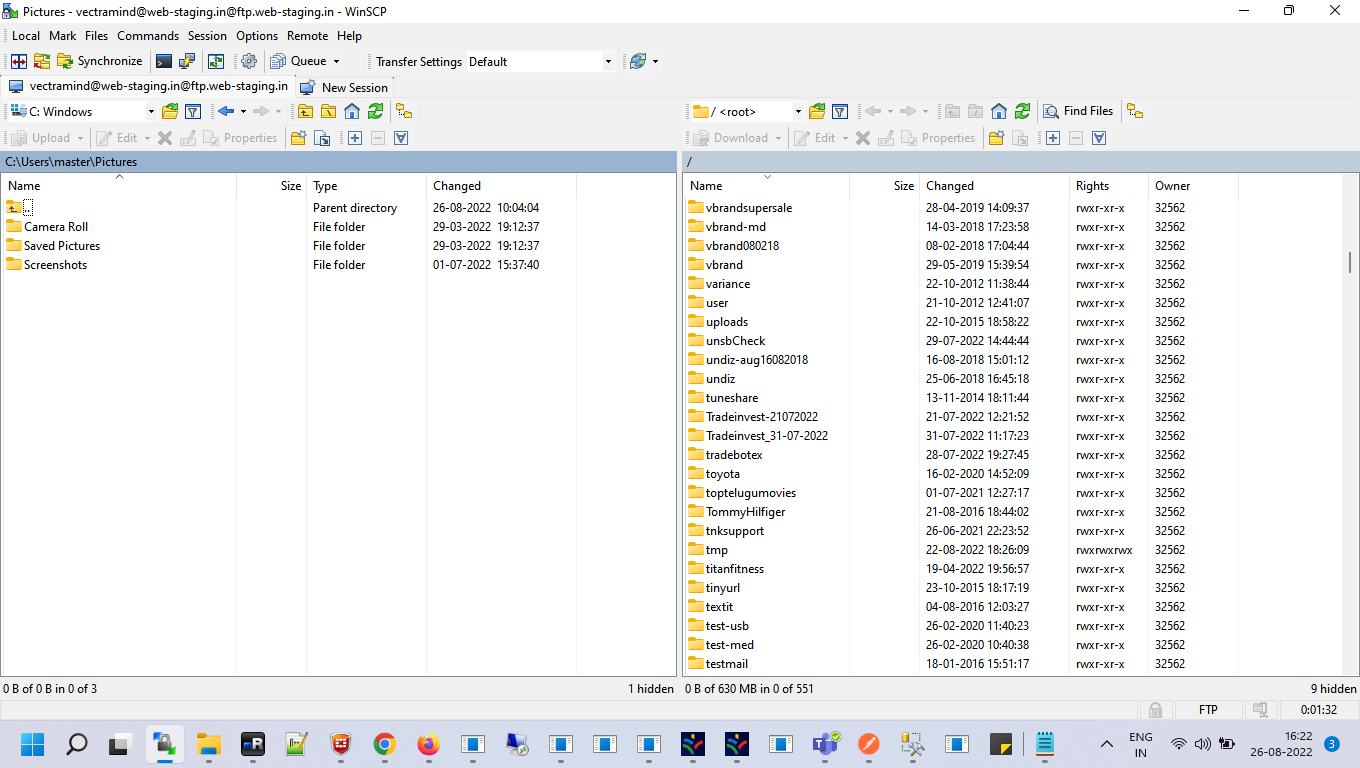This screenshot has height=768, width=1360.
Task: Refresh the local Pictures directory
Action: (375, 111)
